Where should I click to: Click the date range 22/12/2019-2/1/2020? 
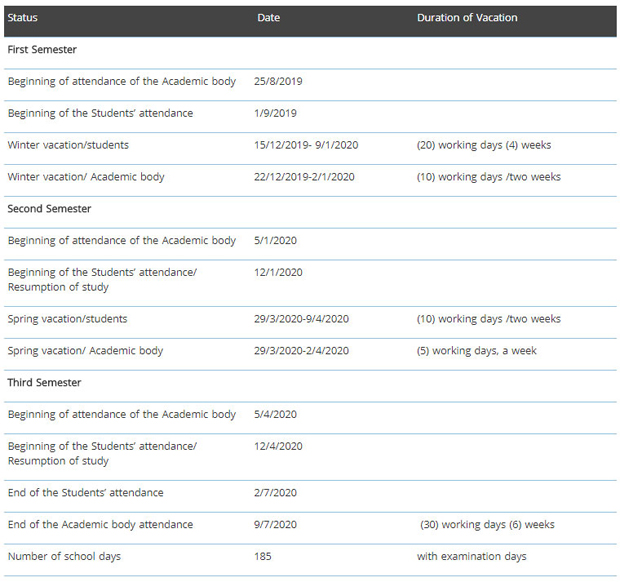click(x=304, y=177)
